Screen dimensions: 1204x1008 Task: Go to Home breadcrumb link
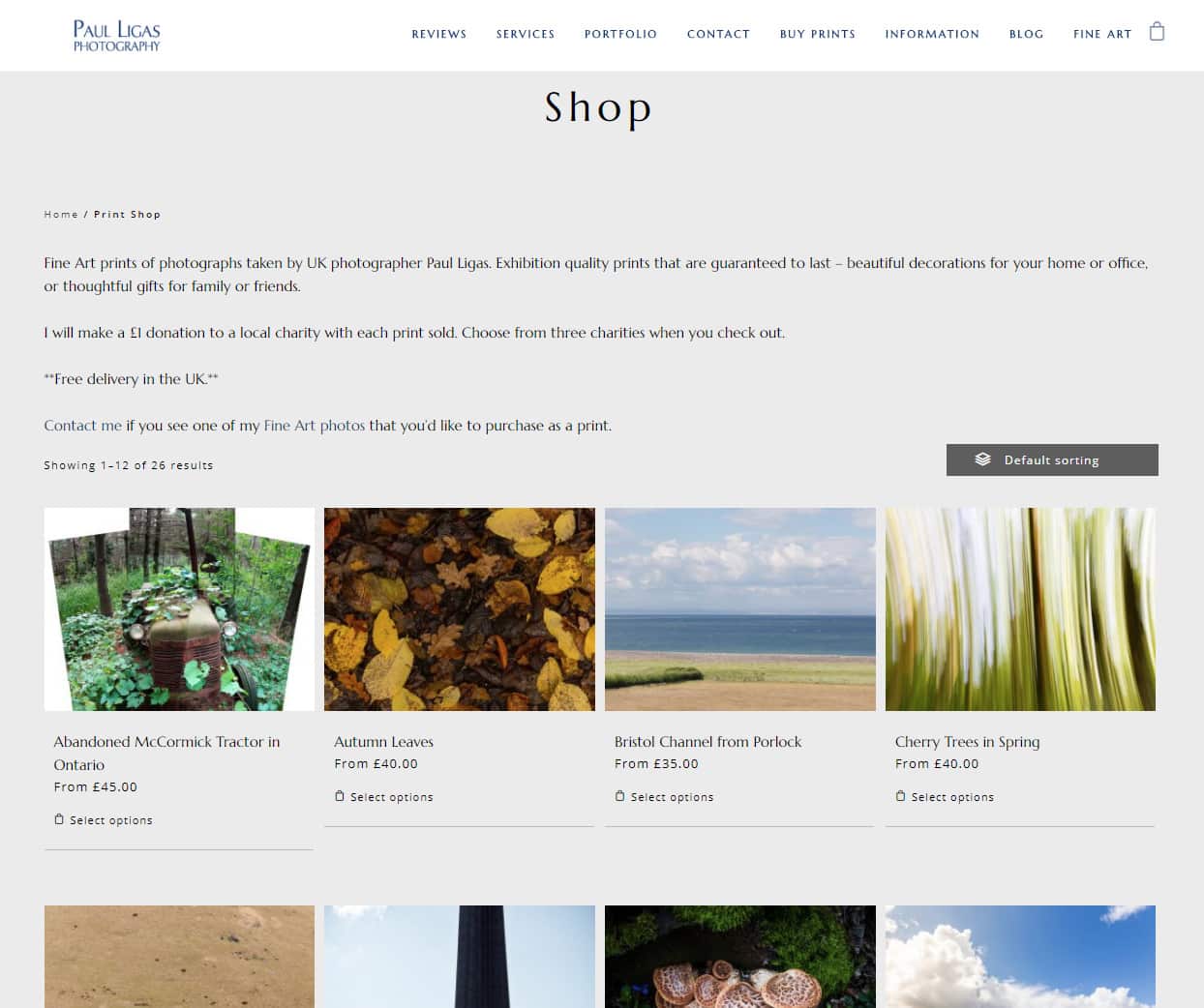61,215
